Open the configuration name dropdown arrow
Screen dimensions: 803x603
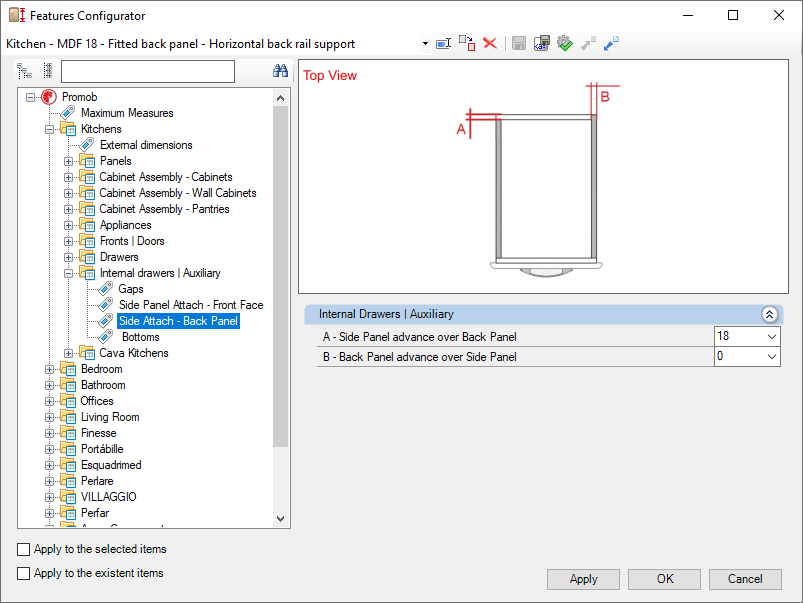coord(425,44)
